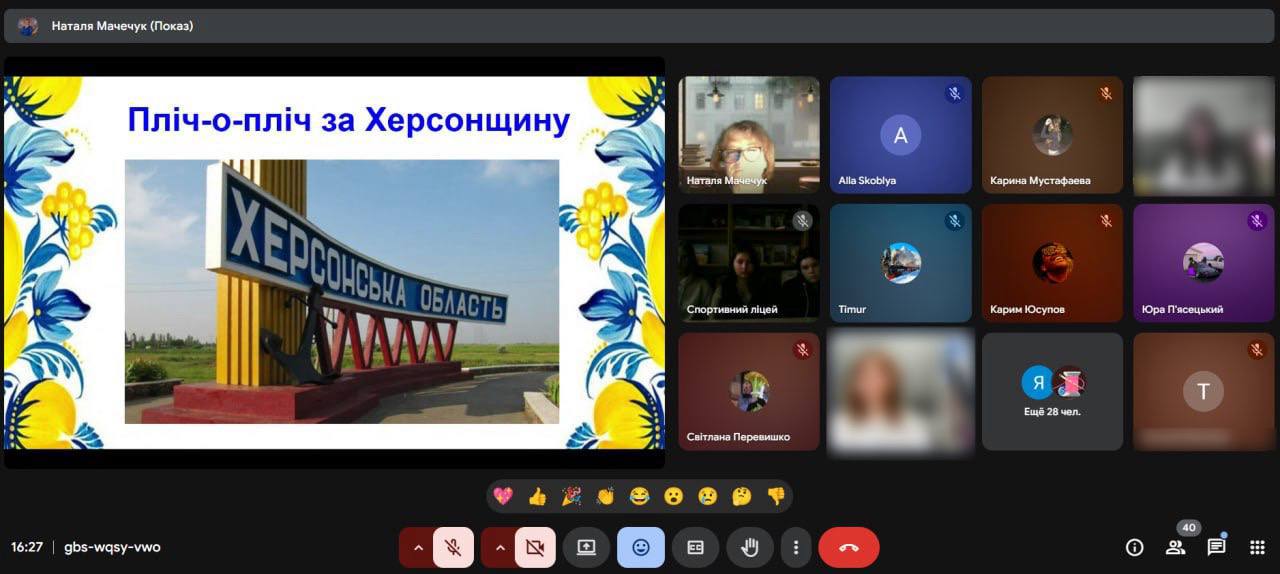The height and width of the screenshot is (574, 1280).
Task: Open the chat panel
Action: tap(1216, 547)
